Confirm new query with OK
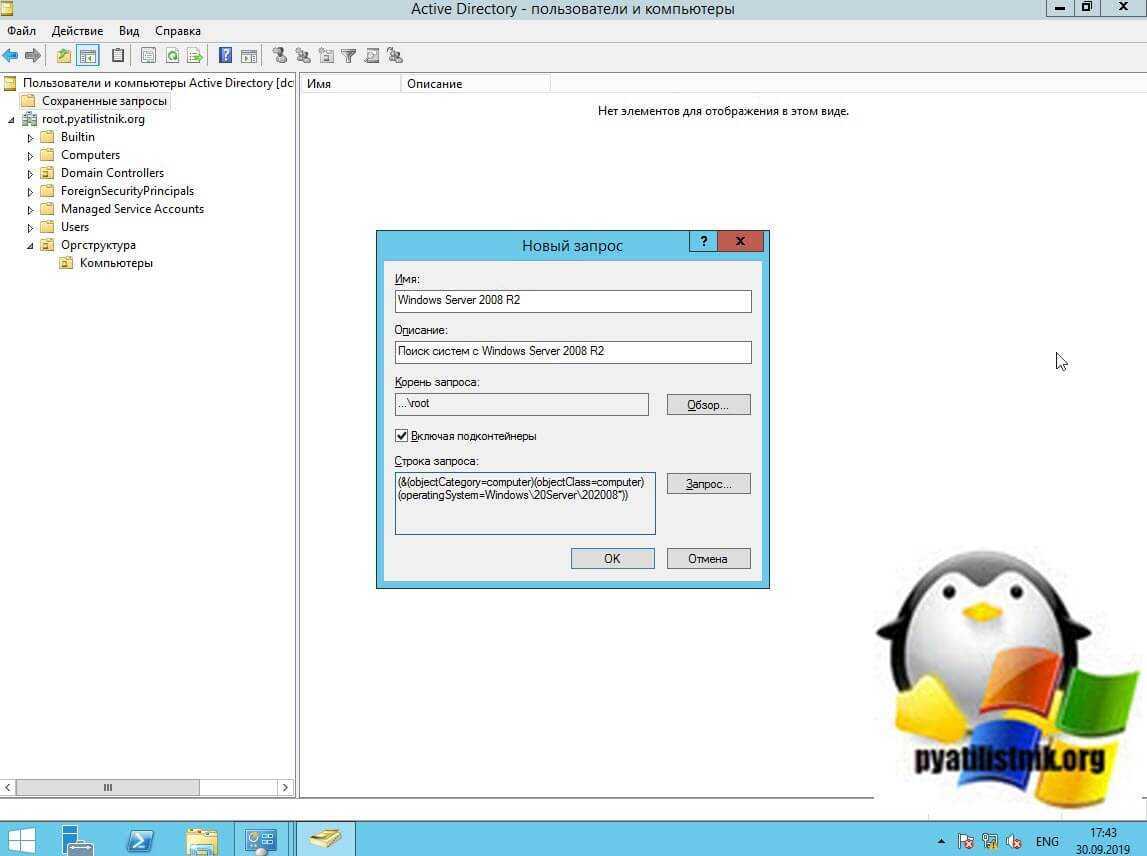The width and height of the screenshot is (1147, 856). pos(612,558)
